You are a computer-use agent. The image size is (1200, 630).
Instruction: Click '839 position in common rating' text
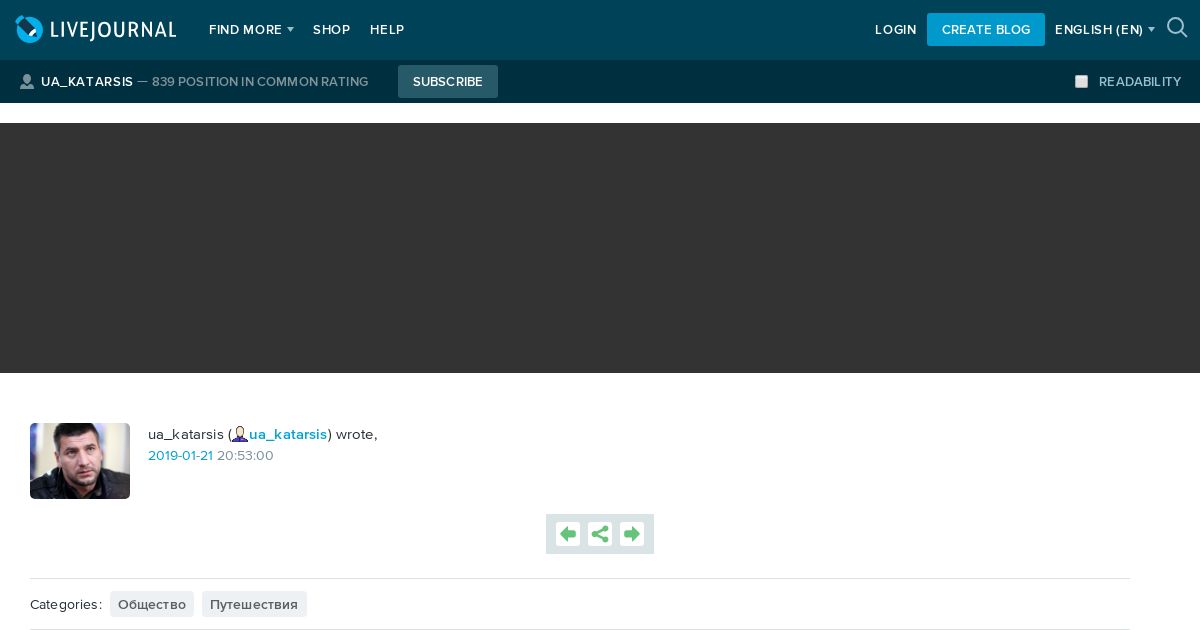pyautogui.click(x=260, y=82)
